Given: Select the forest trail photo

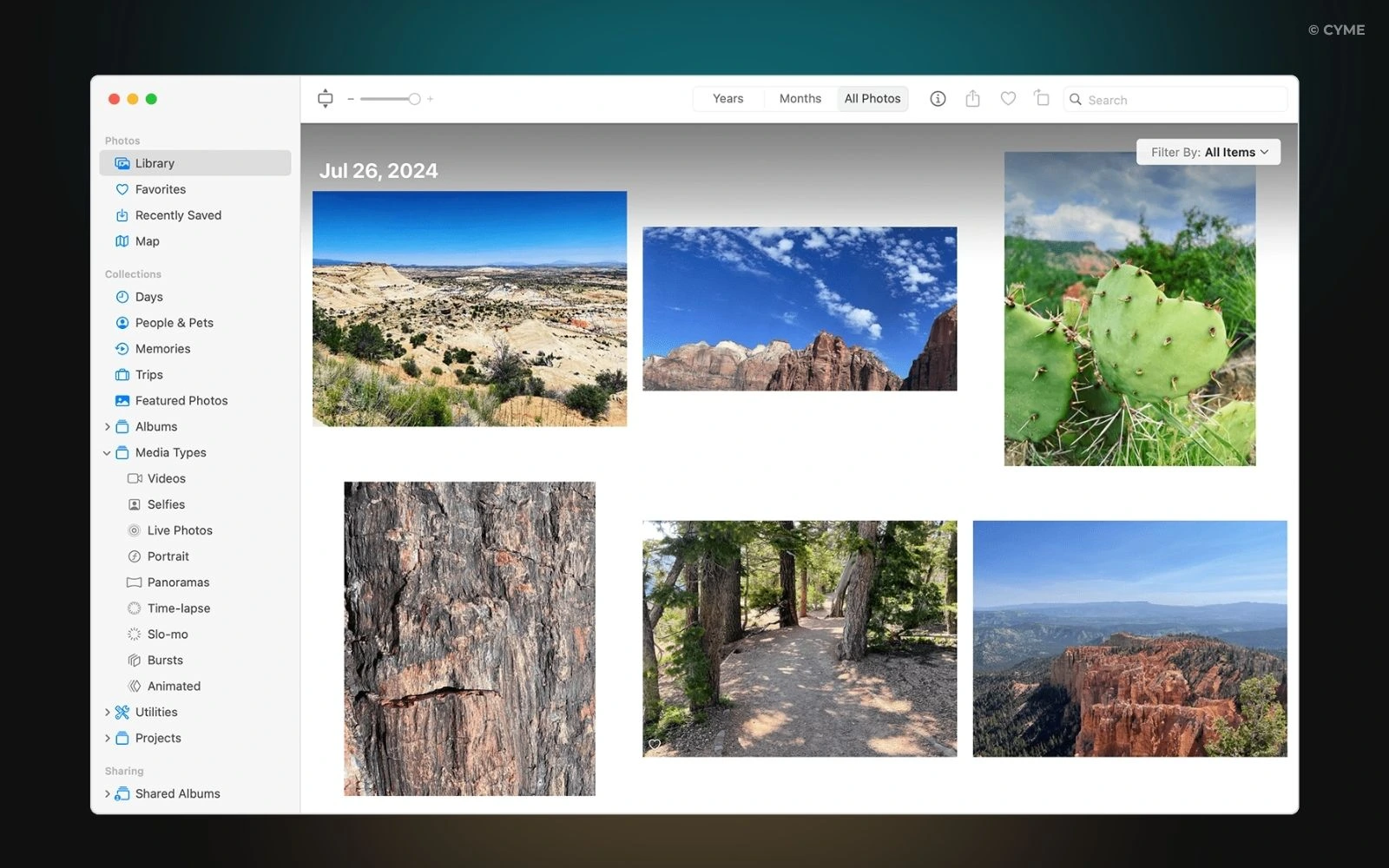Looking at the screenshot, I should click(x=800, y=639).
